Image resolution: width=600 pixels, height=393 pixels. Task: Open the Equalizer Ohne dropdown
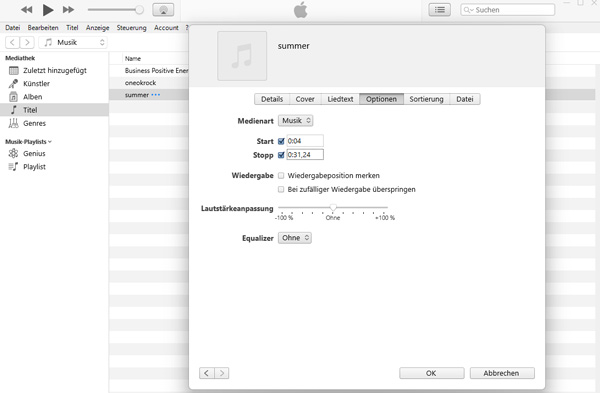click(295, 238)
